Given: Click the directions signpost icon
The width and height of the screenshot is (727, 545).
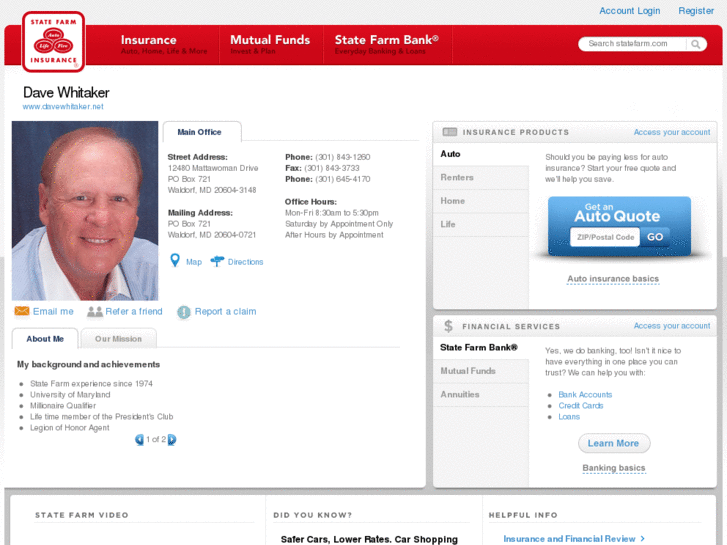Looking at the screenshot, I should point(217,262).
